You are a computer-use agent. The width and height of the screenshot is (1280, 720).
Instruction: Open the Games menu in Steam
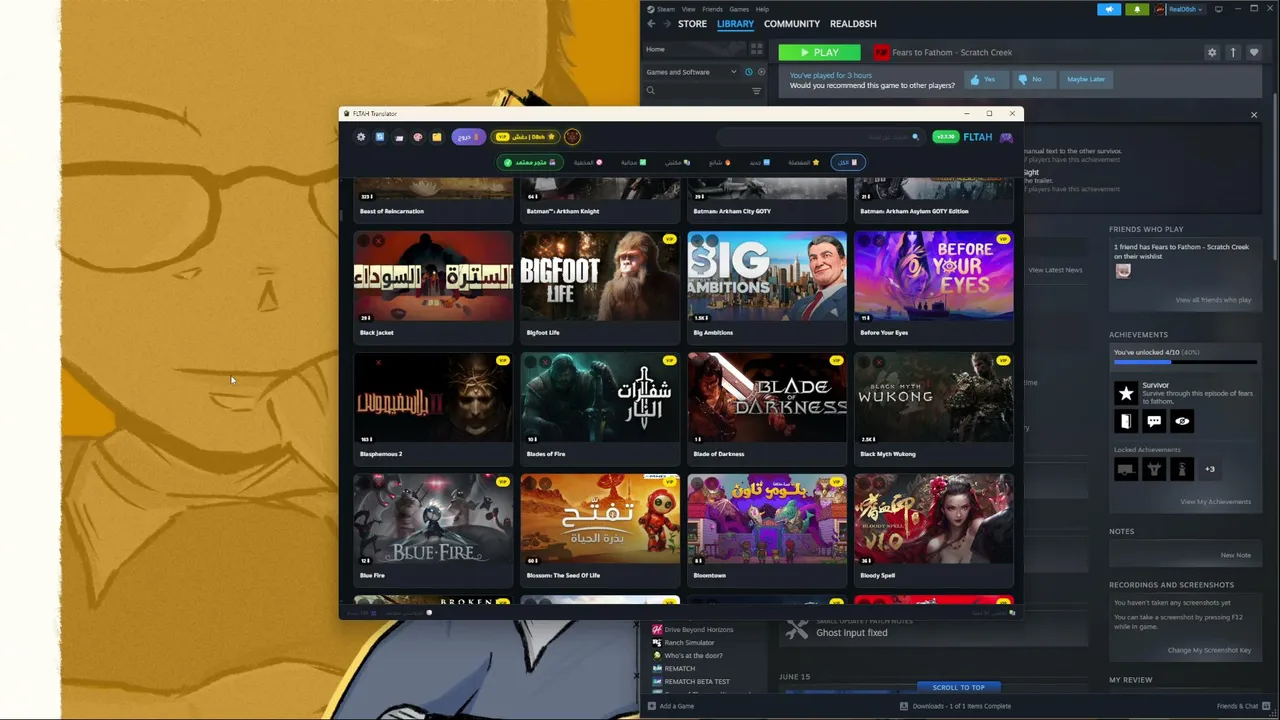click(x=739, y=9)
